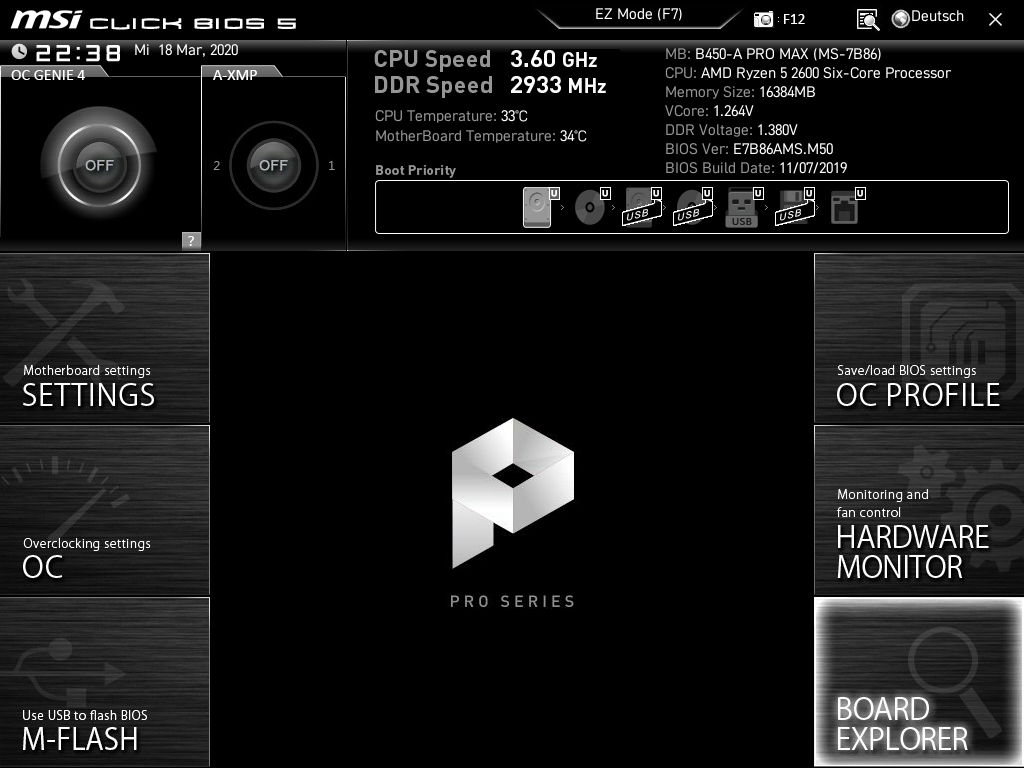
Task: Click the A-XMP tab label
Action: tap(235, 75)
